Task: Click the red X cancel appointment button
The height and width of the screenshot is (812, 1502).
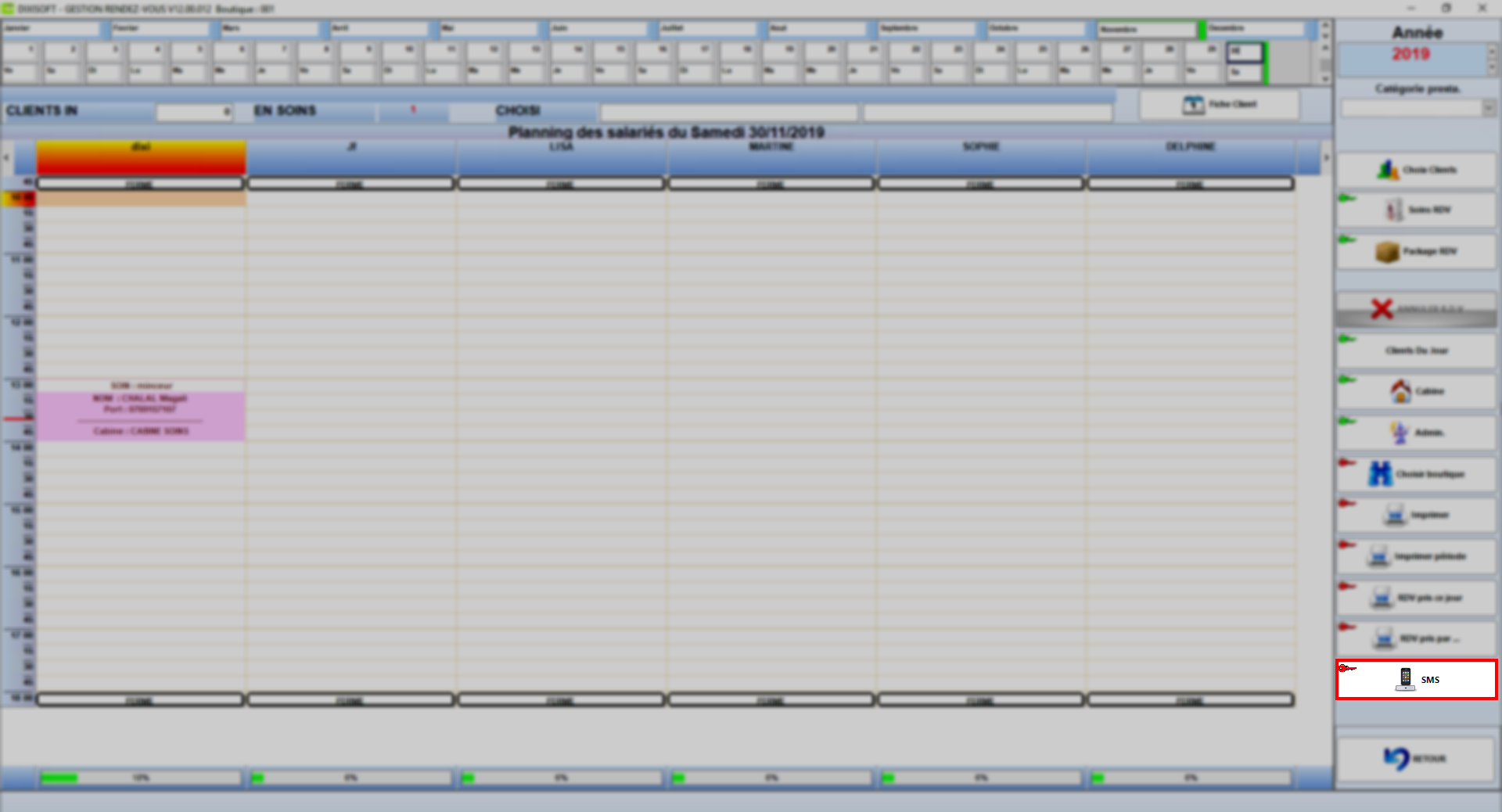Action: click(x=1416, y=309)
